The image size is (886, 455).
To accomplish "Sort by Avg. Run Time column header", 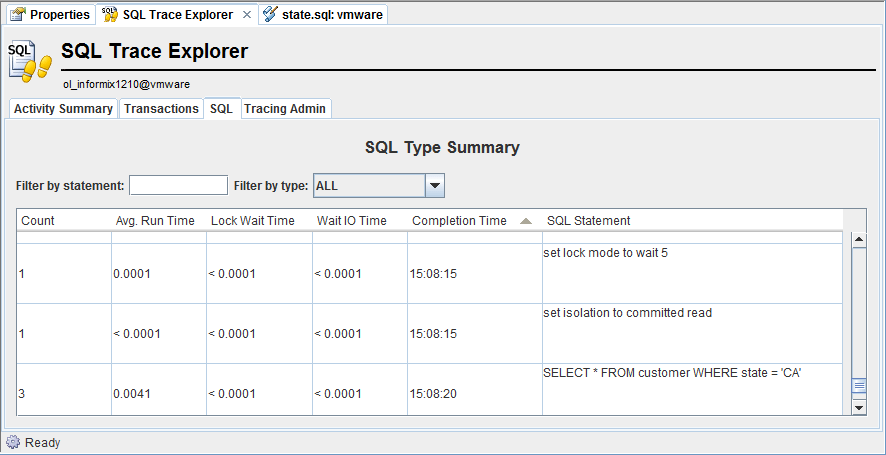I will (155, 221).
